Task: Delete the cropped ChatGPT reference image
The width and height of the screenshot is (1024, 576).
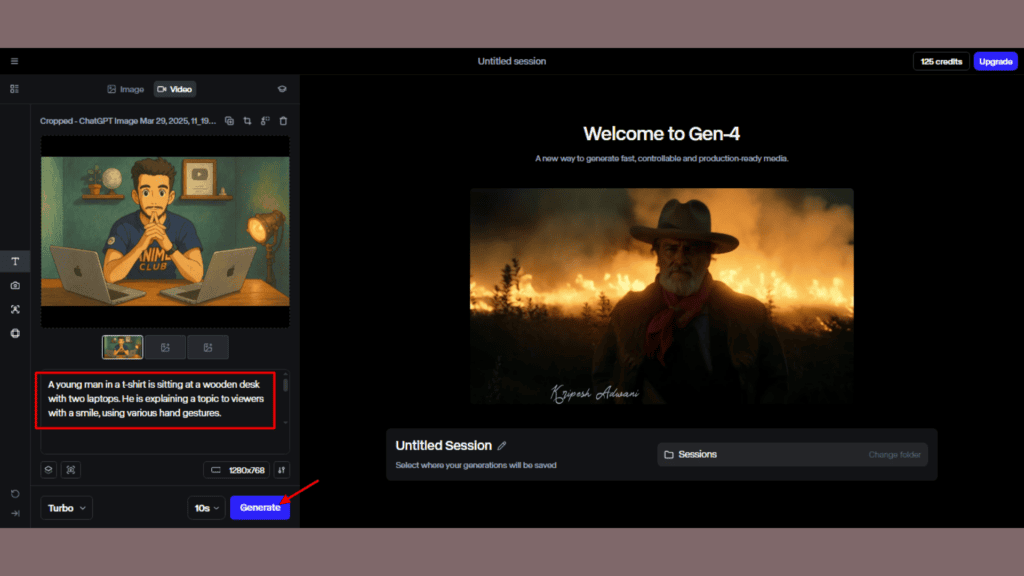Action: pos(283,120)
